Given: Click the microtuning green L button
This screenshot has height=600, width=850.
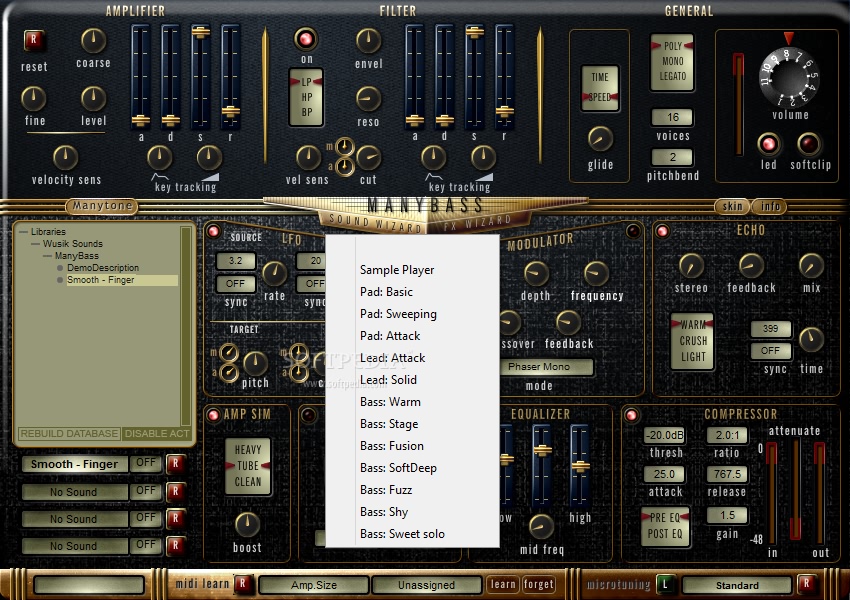Looking at the screenshot, I should click(665, 584).
